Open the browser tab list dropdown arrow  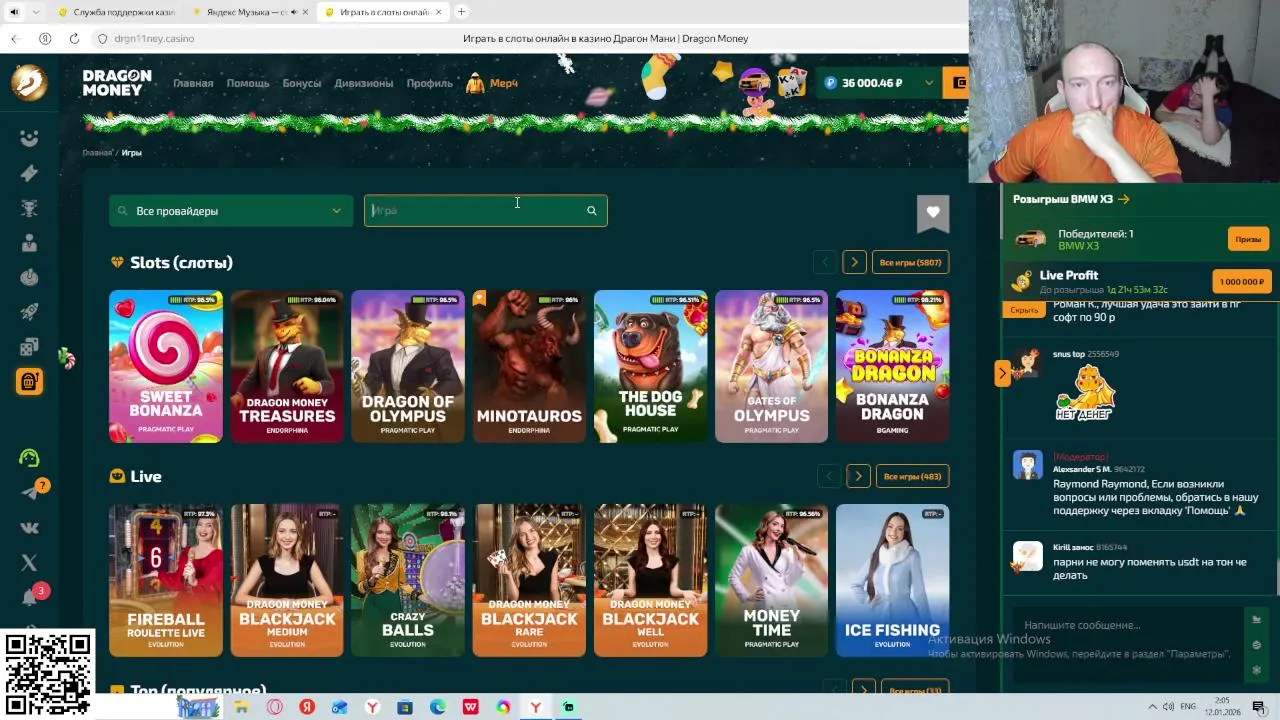[36, 12]
